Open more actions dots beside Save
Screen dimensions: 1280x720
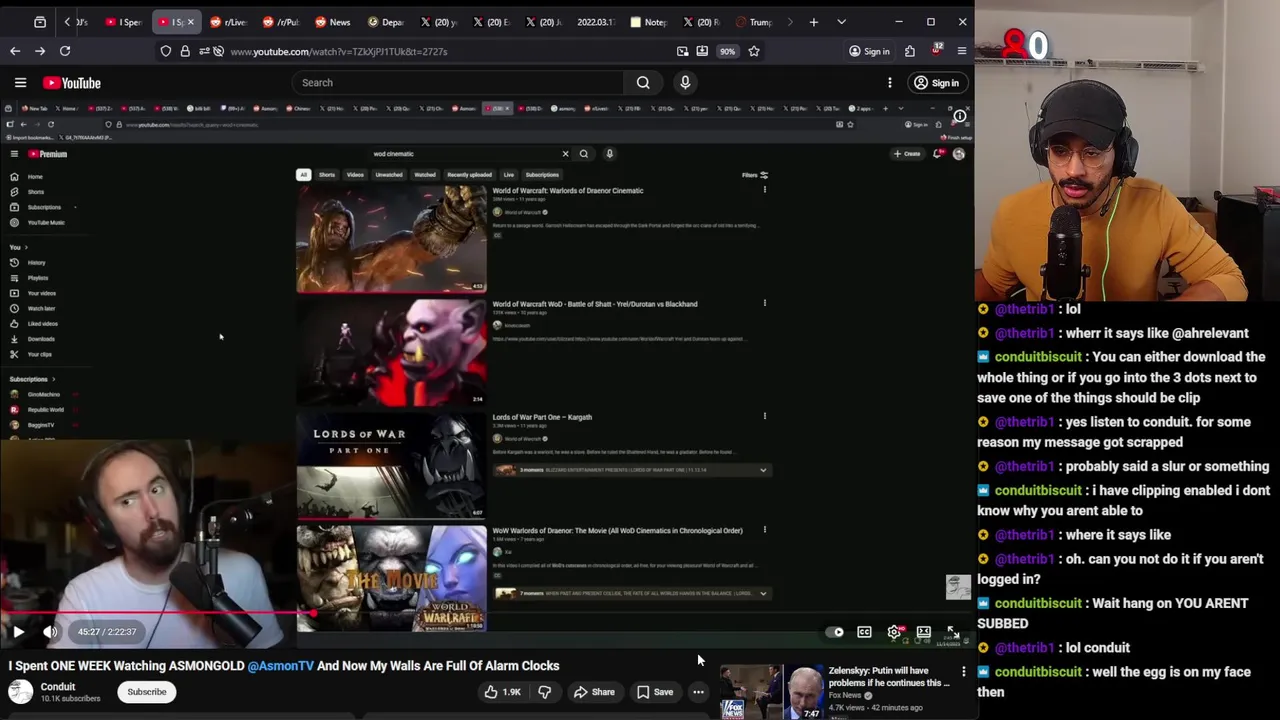pos(699,692)
